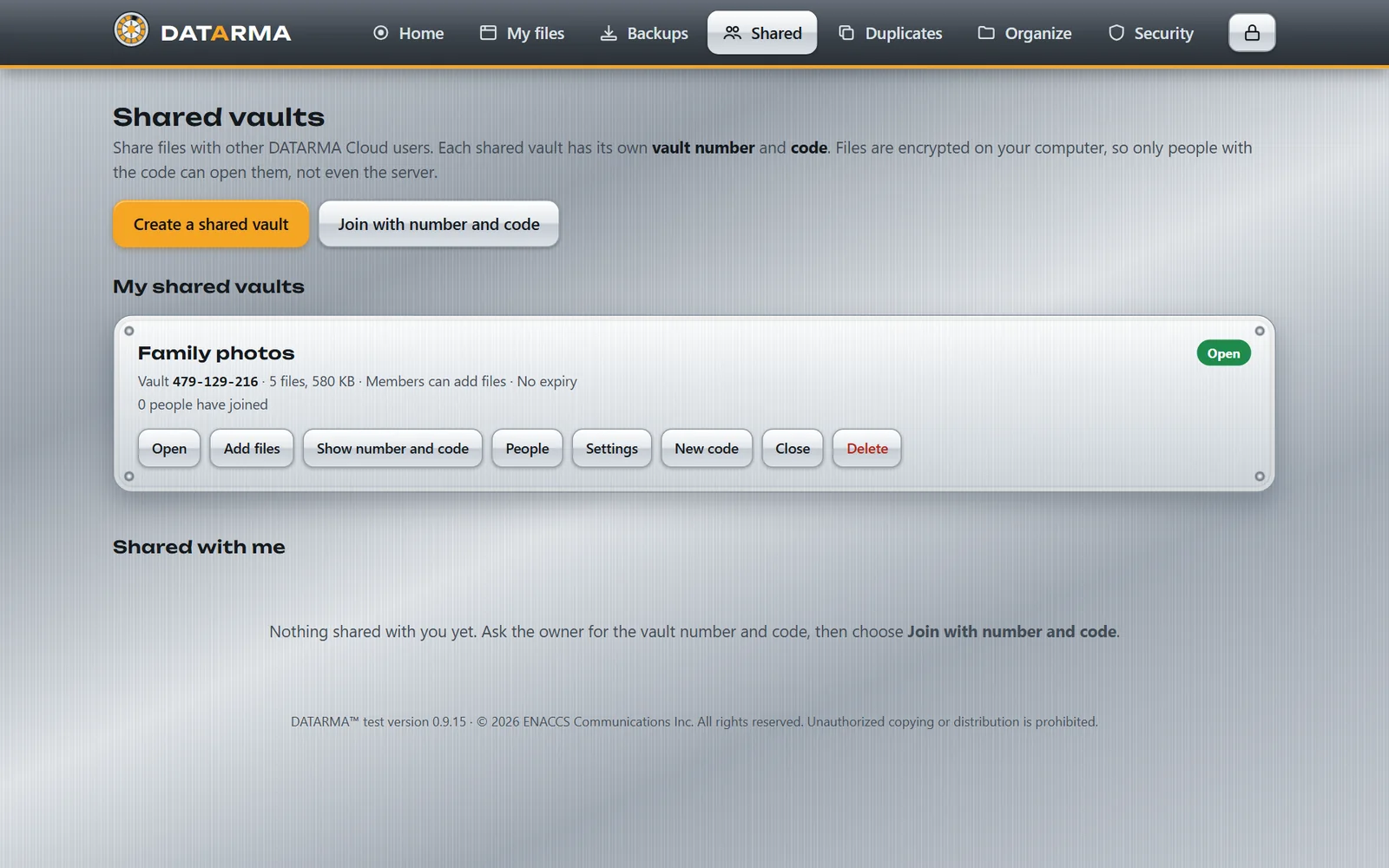Navigate to the Organize tab
The image size is (1389, 868).
coord(1024,33)
